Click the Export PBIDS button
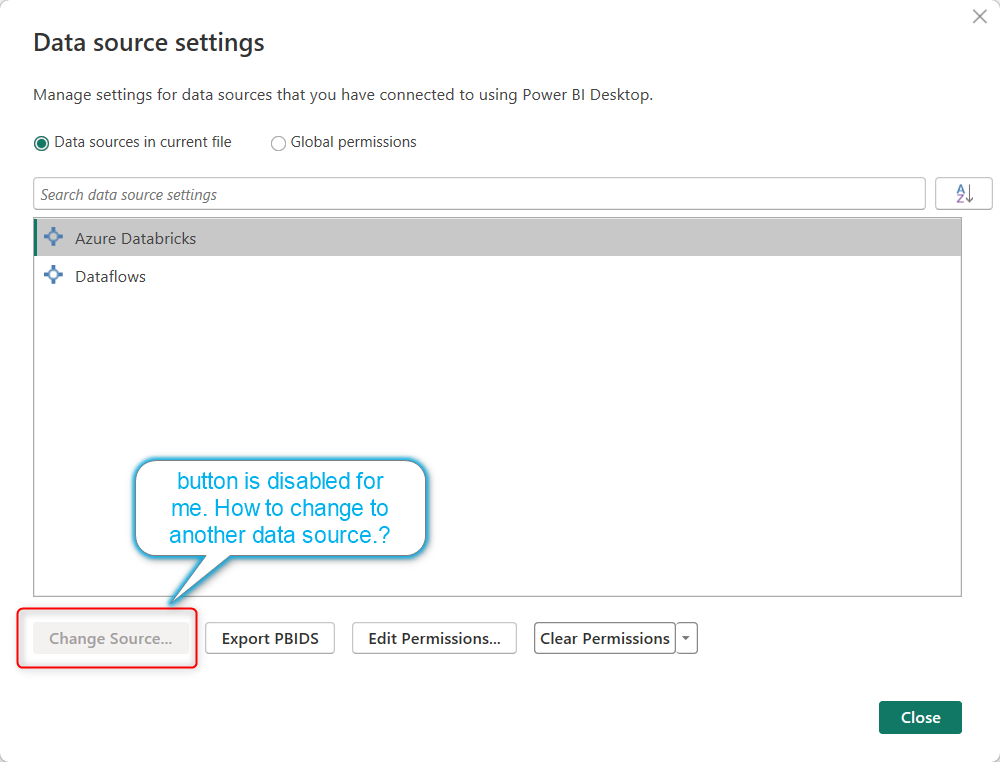Screen dimensions: 1000x762 (270, 638)
